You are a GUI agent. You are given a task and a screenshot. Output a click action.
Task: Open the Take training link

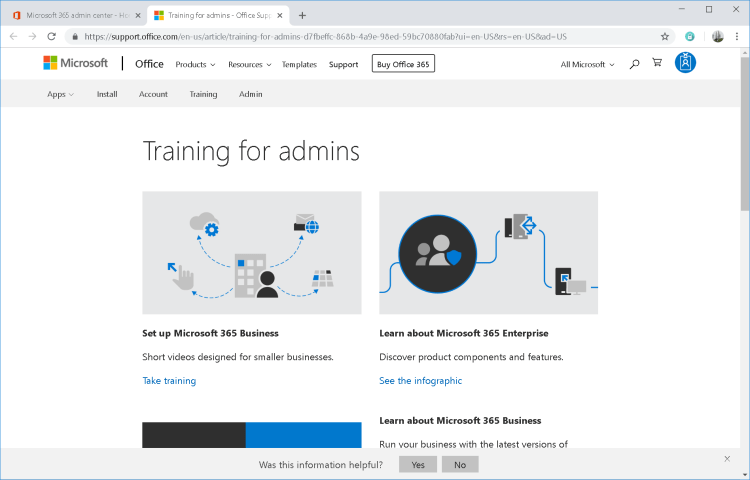coord(169,381)
